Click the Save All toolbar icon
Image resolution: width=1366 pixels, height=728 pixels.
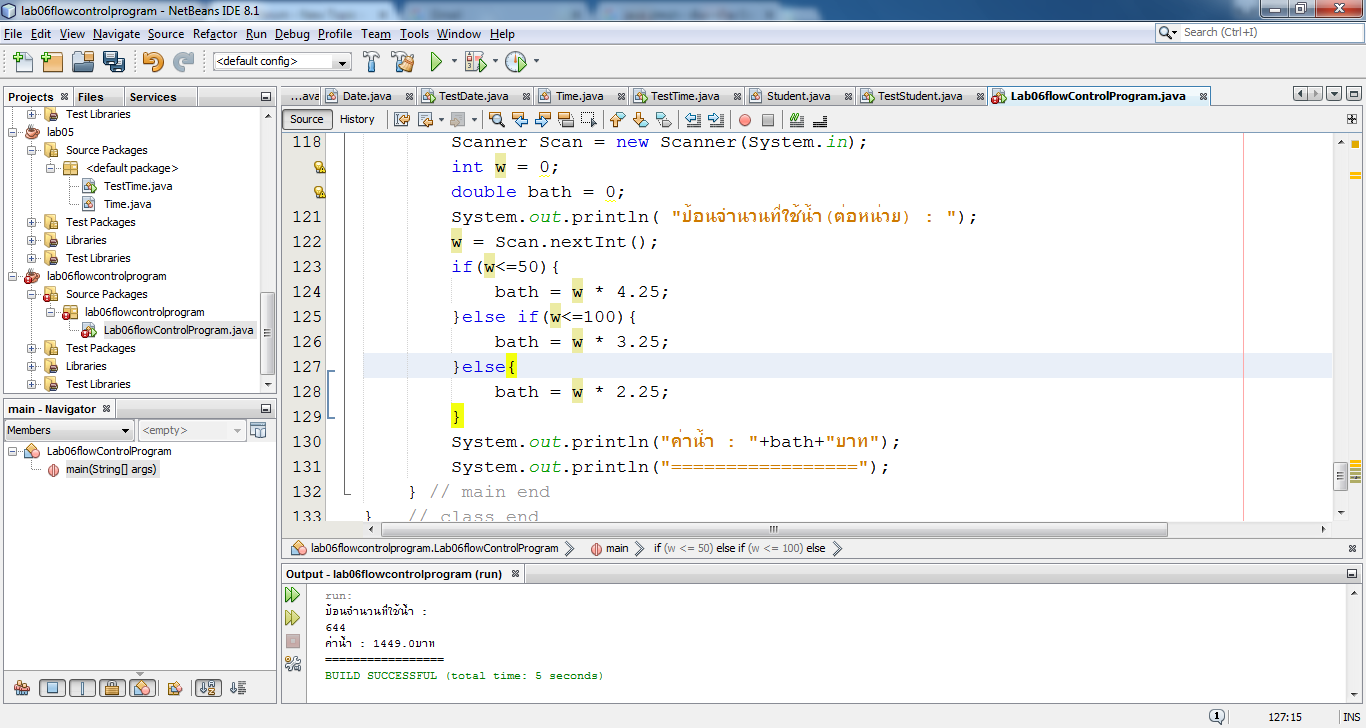tap(113, 62)
